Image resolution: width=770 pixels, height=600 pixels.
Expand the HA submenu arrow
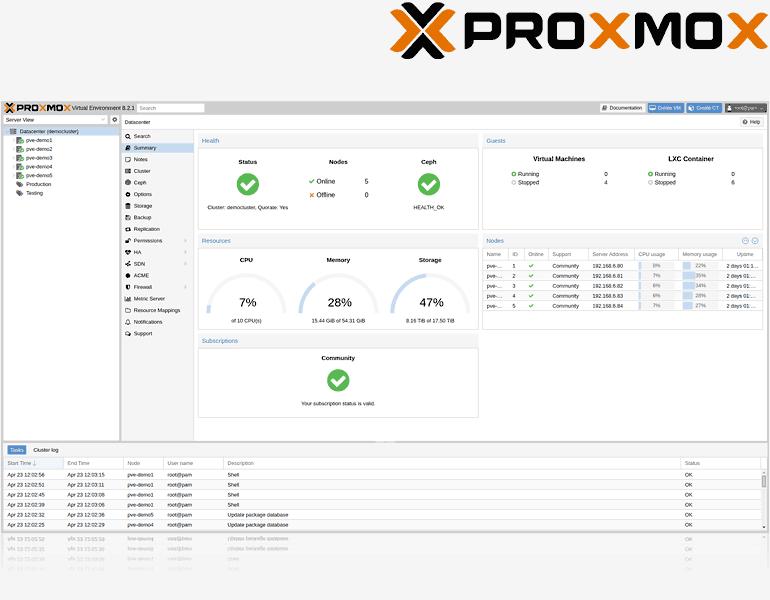click(x=185, y=252)
